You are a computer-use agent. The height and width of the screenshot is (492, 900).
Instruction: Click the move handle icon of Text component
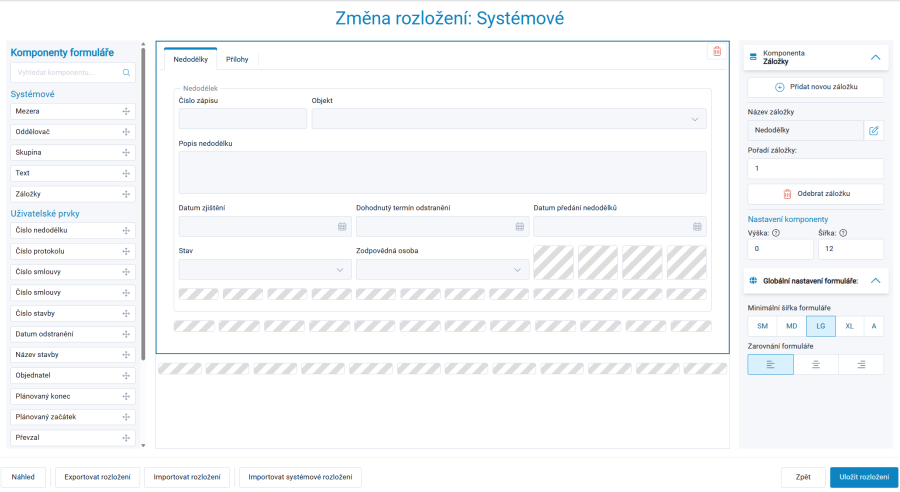(126, 173)
